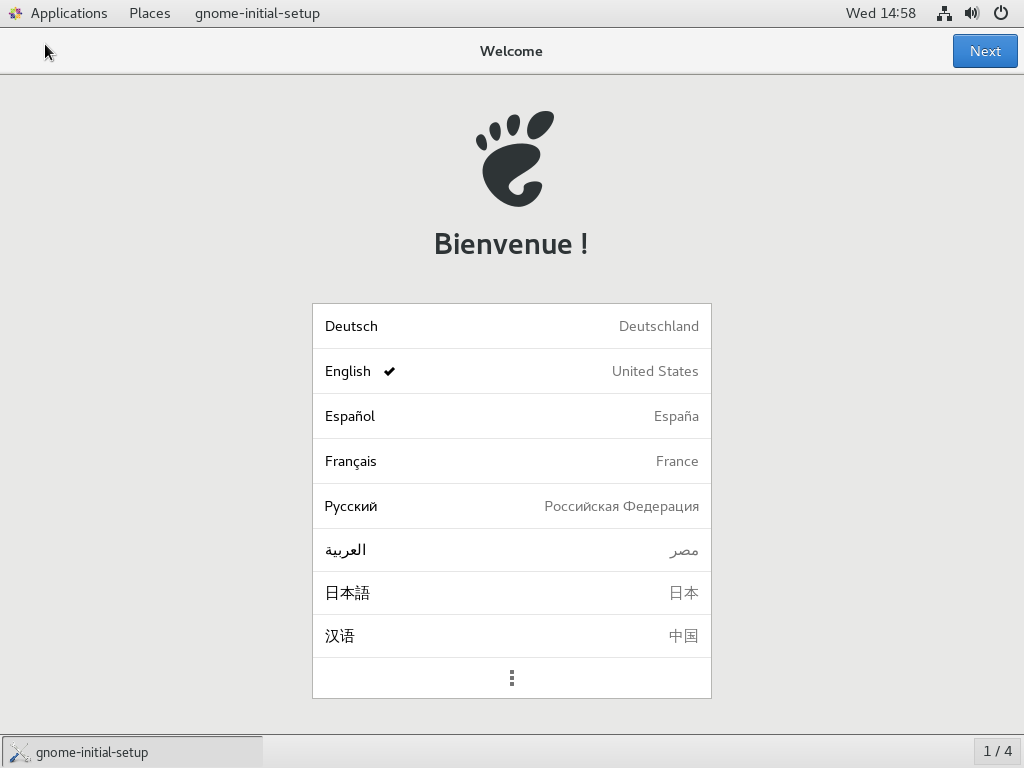This screenshot has width=1024, height=768.
Task: Click the 中国 region label
Action: click(684, 636)
